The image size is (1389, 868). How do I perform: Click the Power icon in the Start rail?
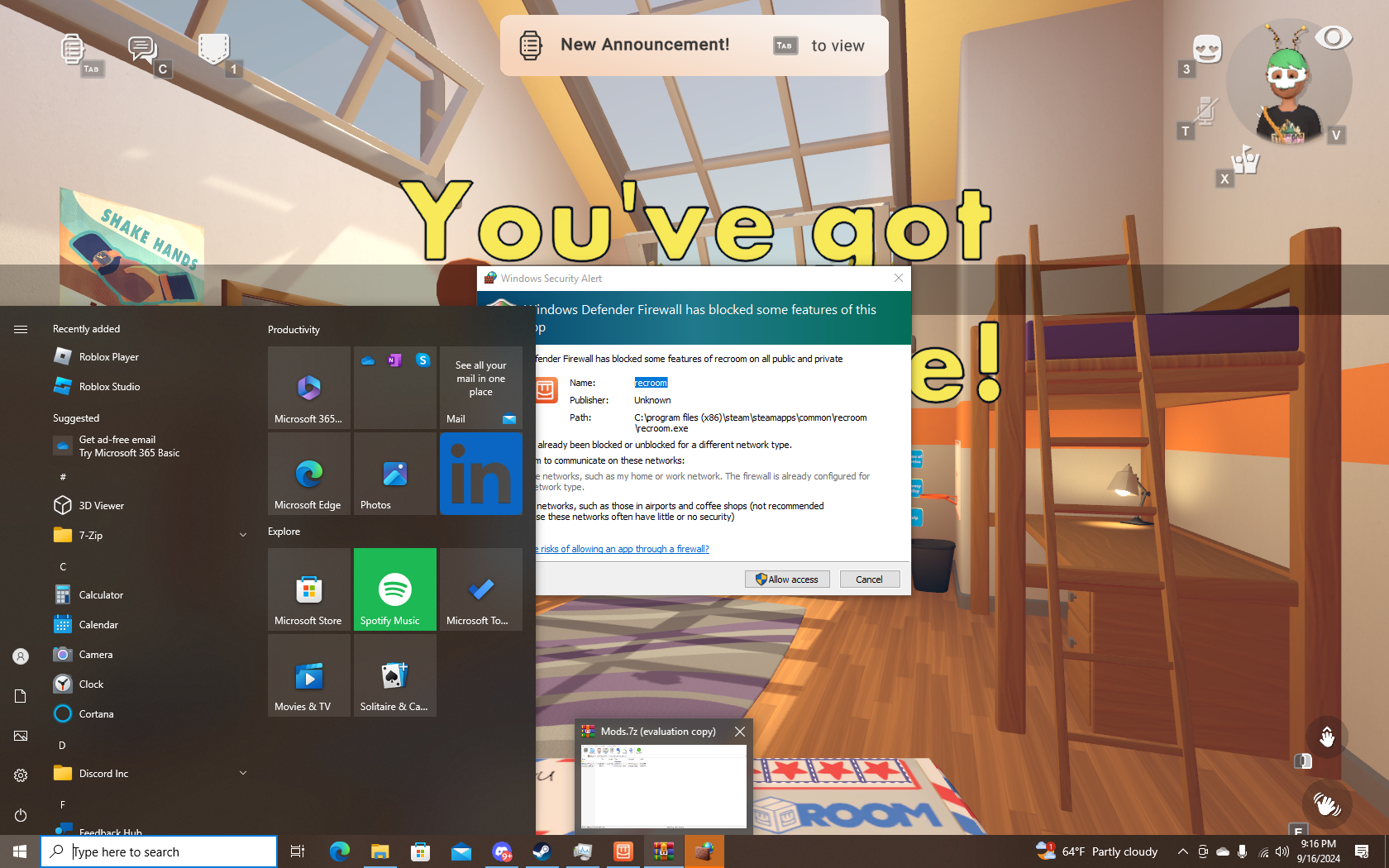click(21, 815)
